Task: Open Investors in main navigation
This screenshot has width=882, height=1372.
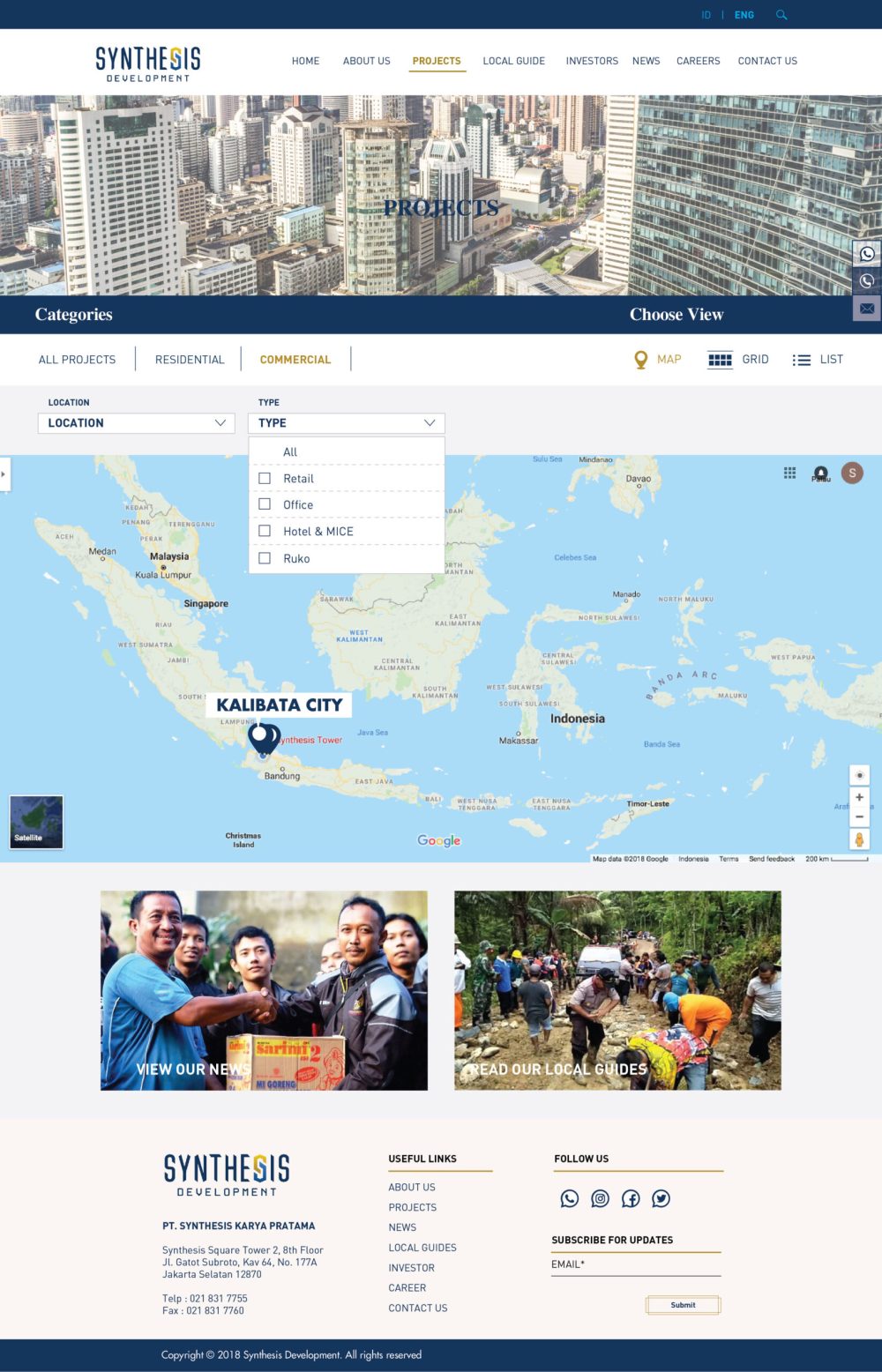Action: 592,61
